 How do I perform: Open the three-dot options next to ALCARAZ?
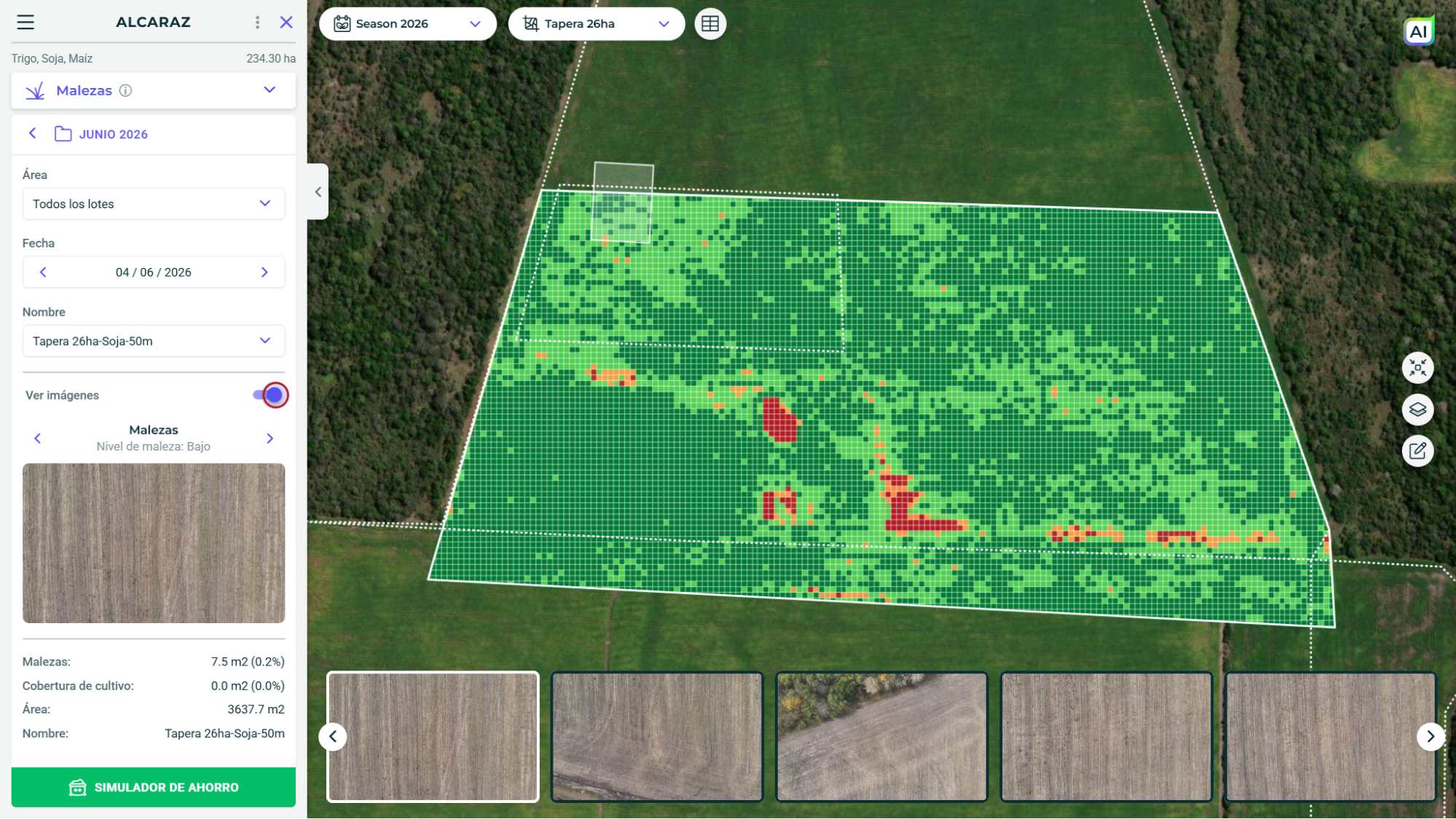(x=257, y=23)
